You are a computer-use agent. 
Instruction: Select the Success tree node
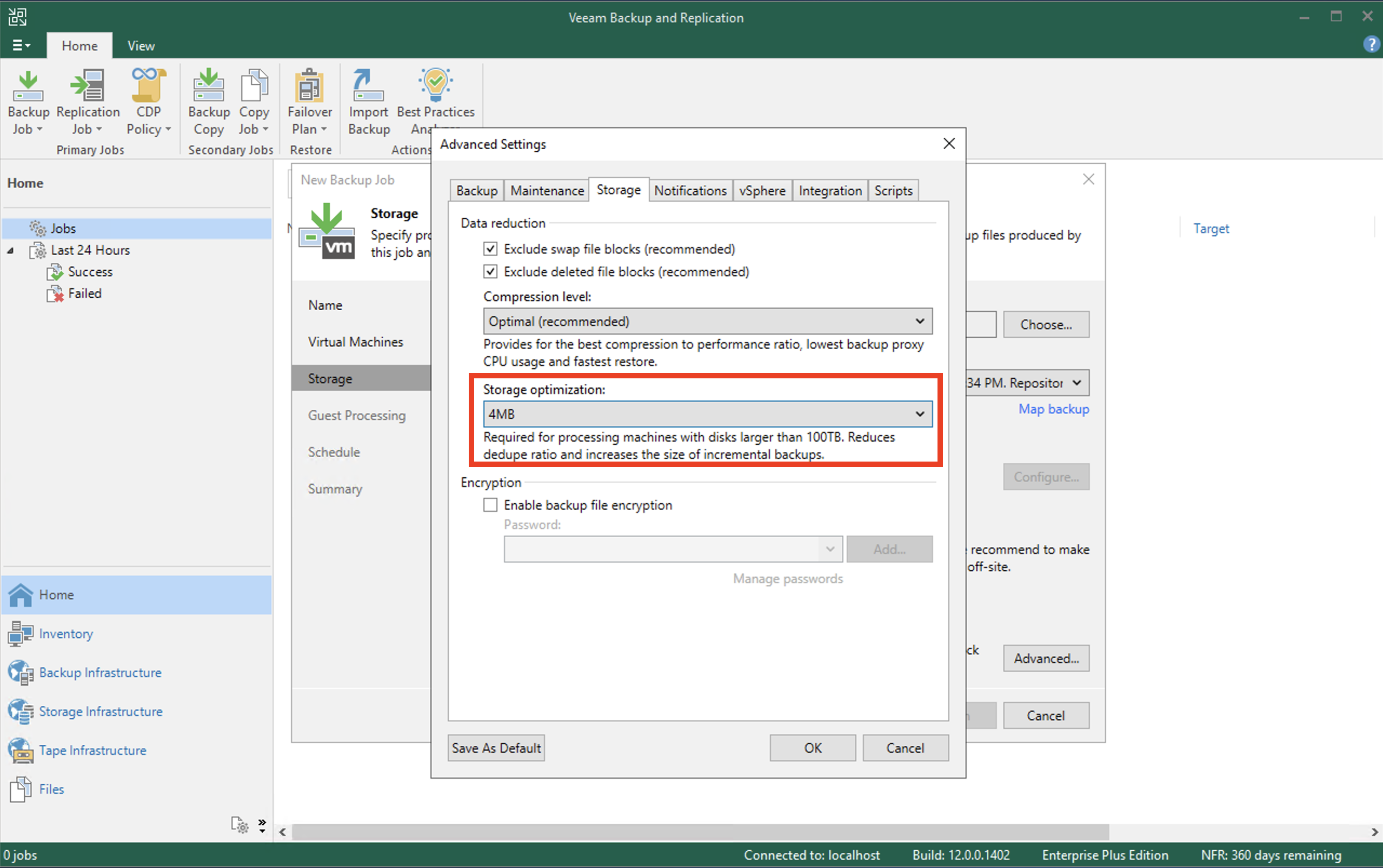click(90, 271)
